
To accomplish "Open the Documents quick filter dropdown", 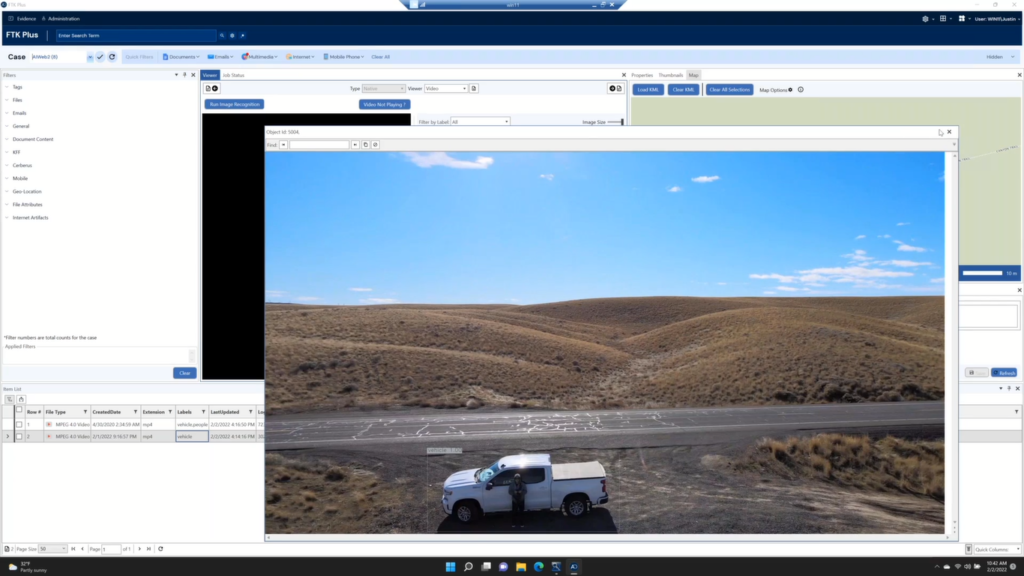I will [180, 57].
